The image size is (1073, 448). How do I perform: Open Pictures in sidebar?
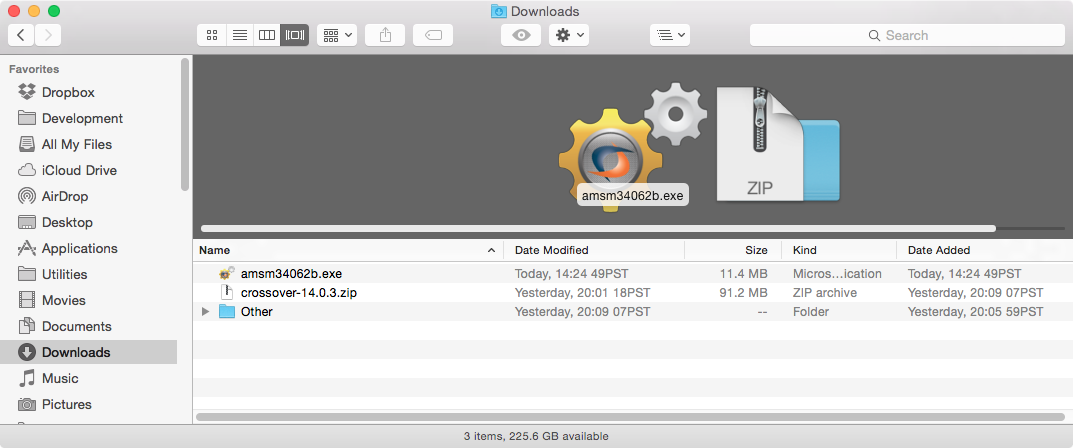pyautogui.click(x=89, y=404)
